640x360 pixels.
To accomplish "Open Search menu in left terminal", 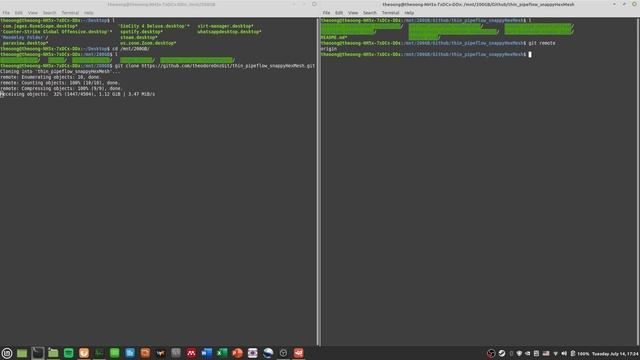I will tap(49, 13).
